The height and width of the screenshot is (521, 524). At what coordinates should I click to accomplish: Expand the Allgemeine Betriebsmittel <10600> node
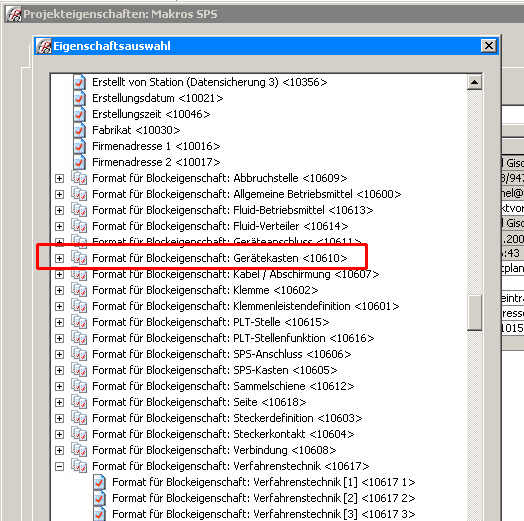59,194
